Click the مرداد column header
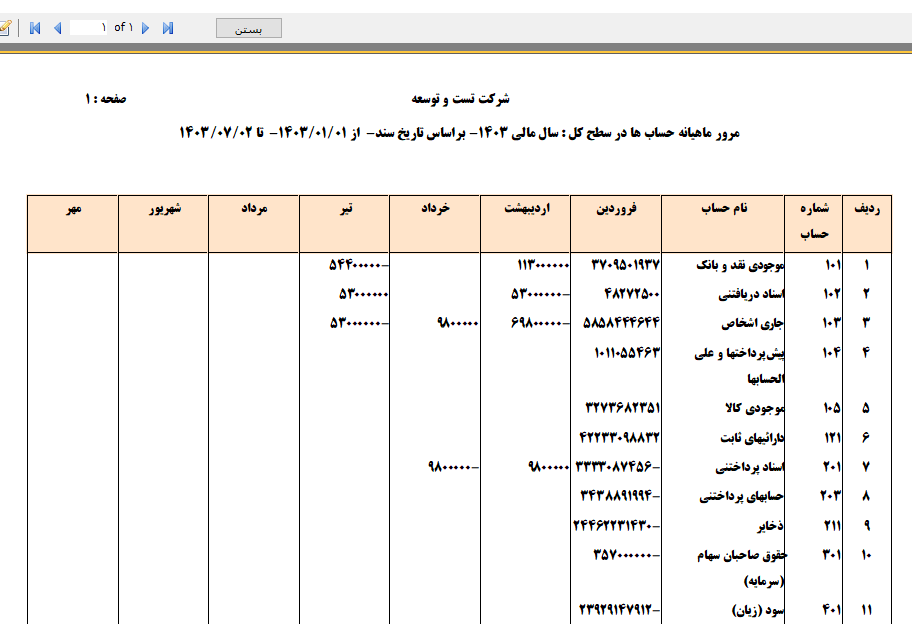912x624 pixels. point(254,224)
